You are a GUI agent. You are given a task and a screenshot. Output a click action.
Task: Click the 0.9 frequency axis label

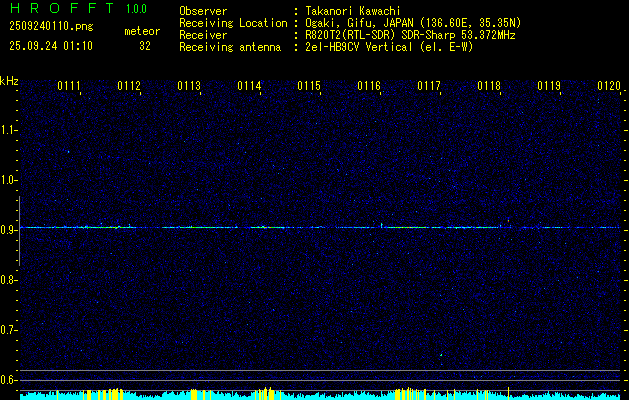[x=8, y=230]
